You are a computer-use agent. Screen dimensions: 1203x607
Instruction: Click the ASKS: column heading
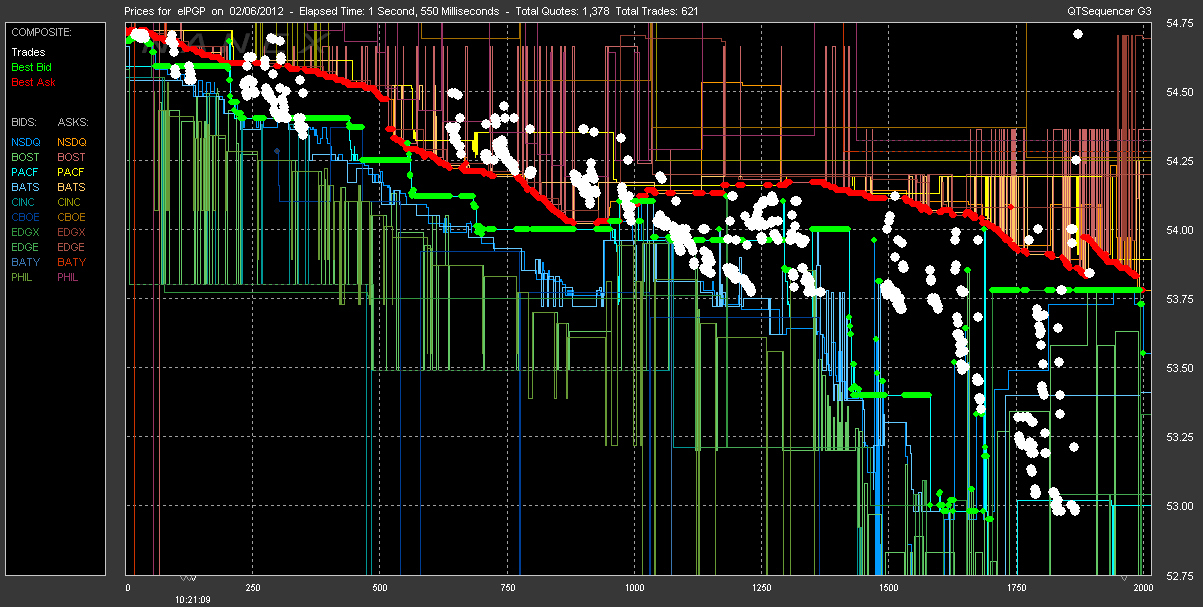(72, 122)
